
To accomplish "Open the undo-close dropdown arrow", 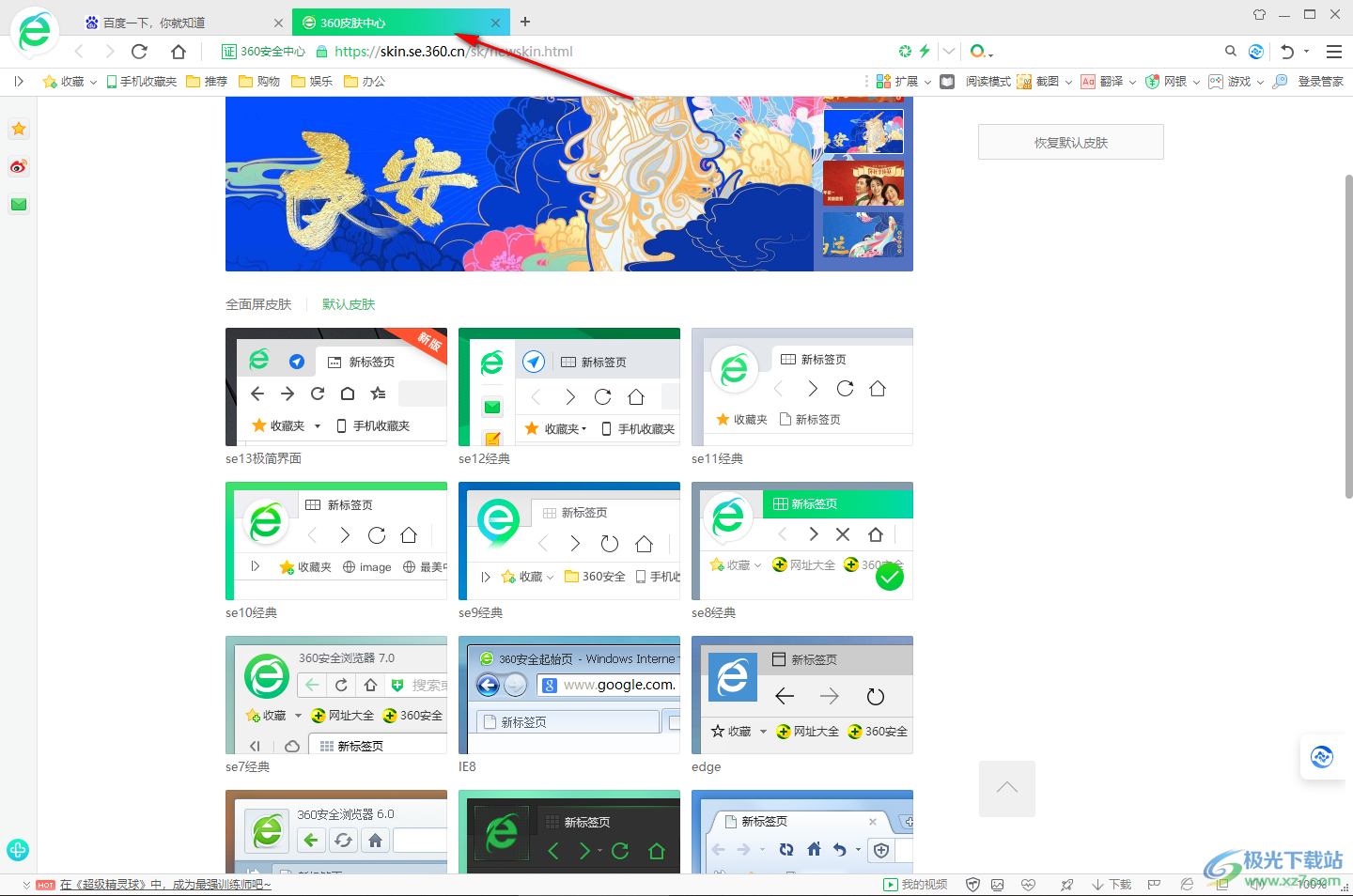I will 1307,52.
